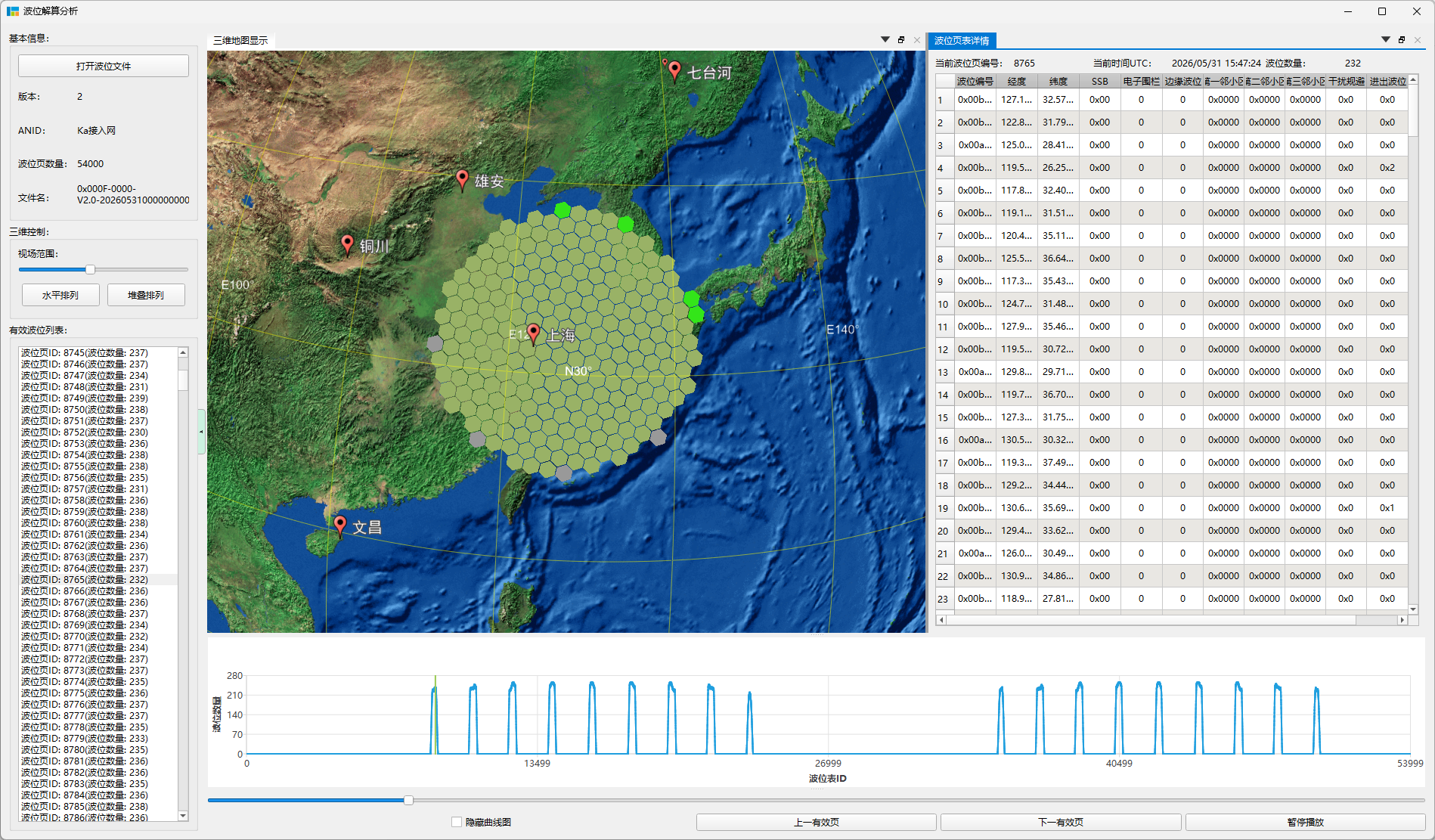Open the 波位页表详情 panel dropdown menu
The height and width of the screenshot is (840, 1435).
click(1386, 40)
